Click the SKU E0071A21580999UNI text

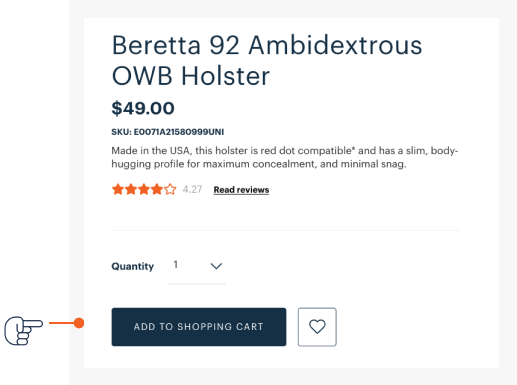pyautogui.click(x=168, y=132)
